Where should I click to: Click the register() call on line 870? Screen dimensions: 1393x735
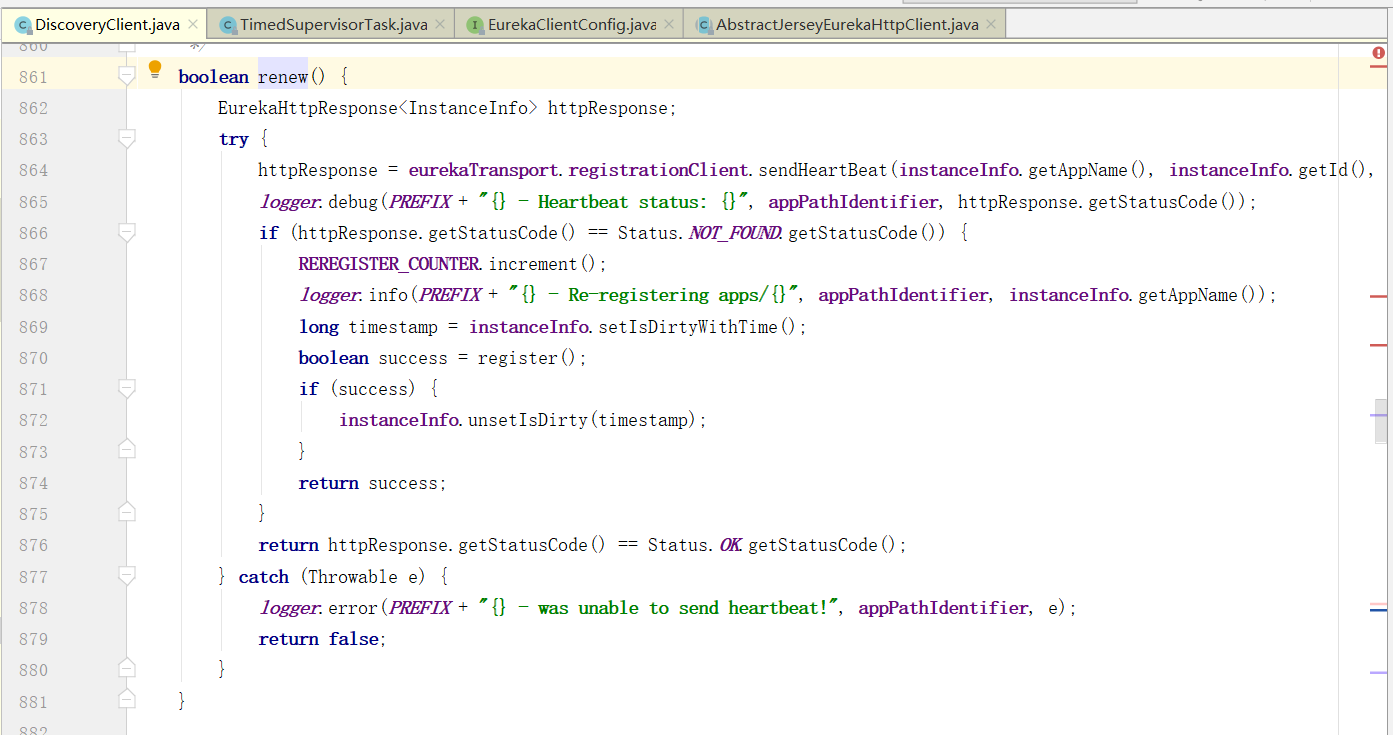527,358
